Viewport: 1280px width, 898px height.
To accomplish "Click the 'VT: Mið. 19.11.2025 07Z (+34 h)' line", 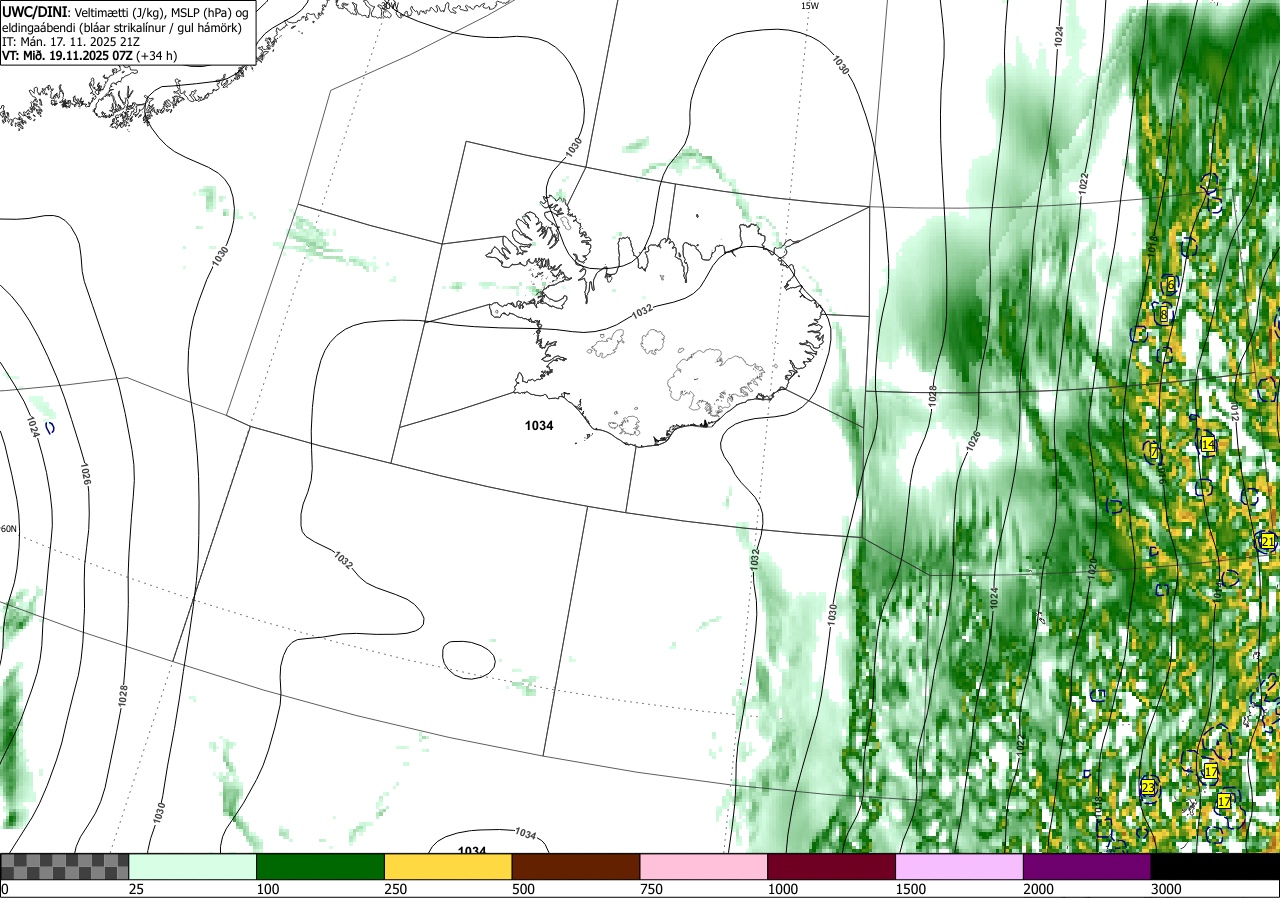I will click(x=88, y=56).
